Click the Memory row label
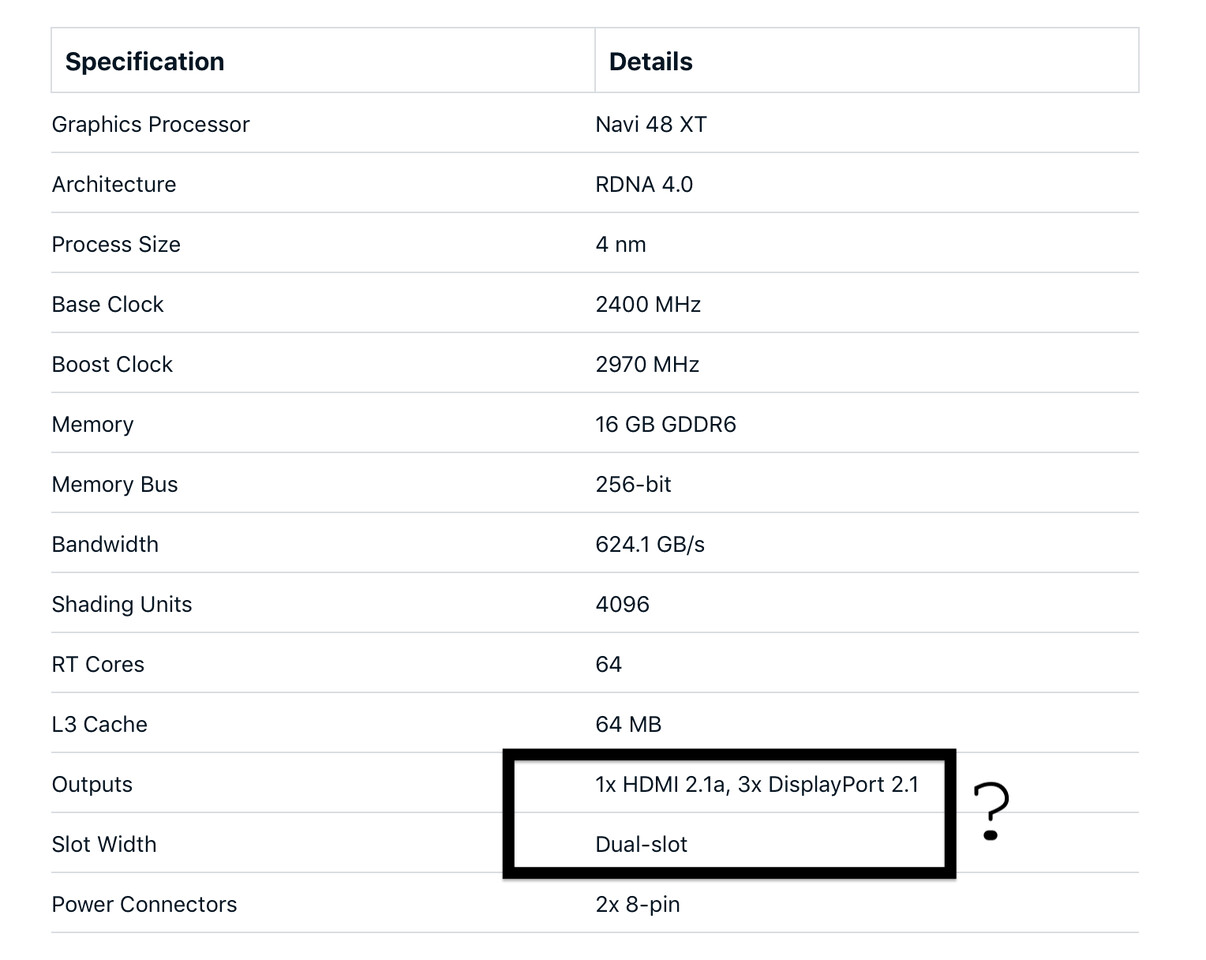This screenshot has height=960, width=1206. [93, 425]
